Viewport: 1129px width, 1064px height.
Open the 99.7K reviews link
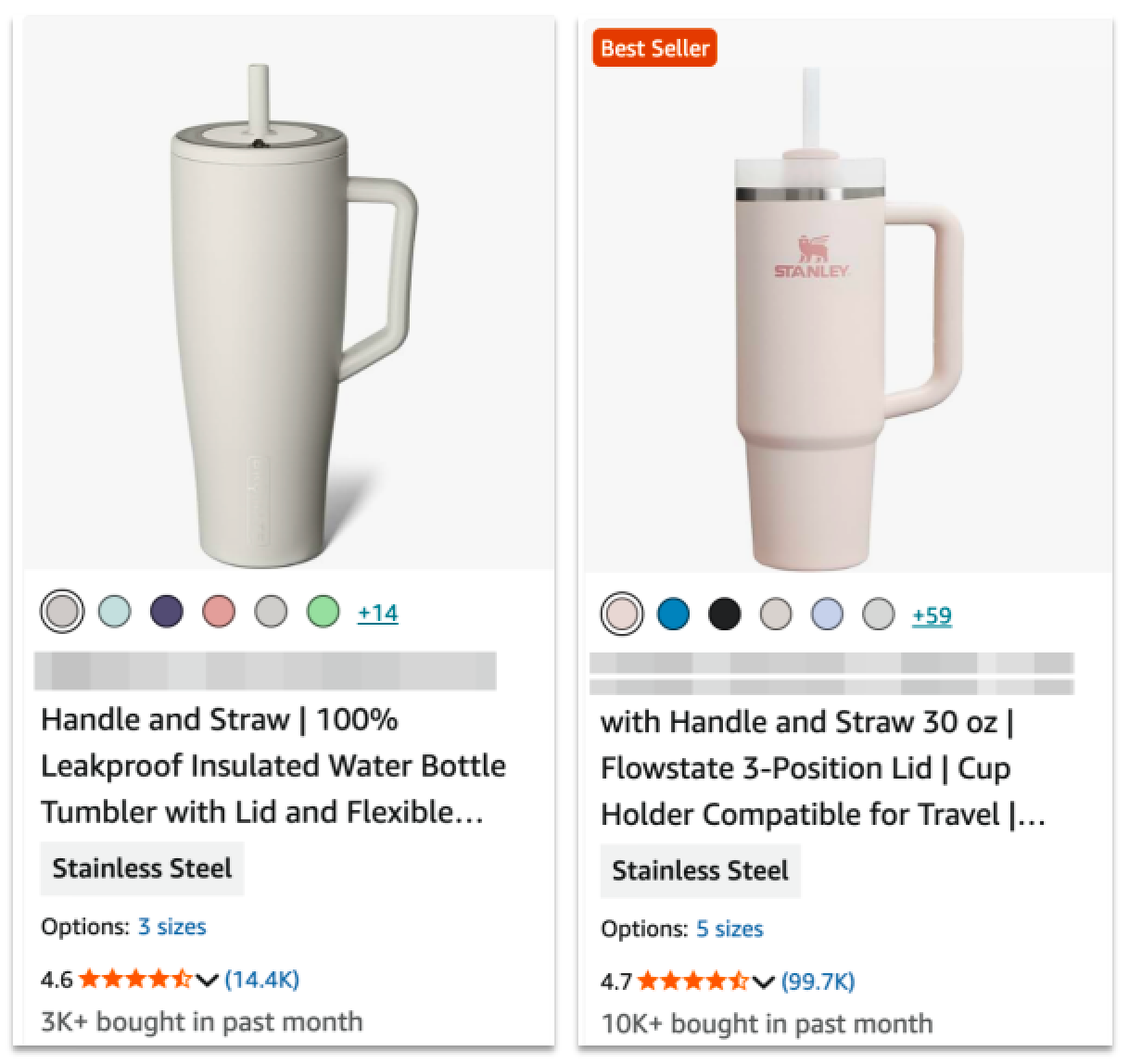coord(818,982)
